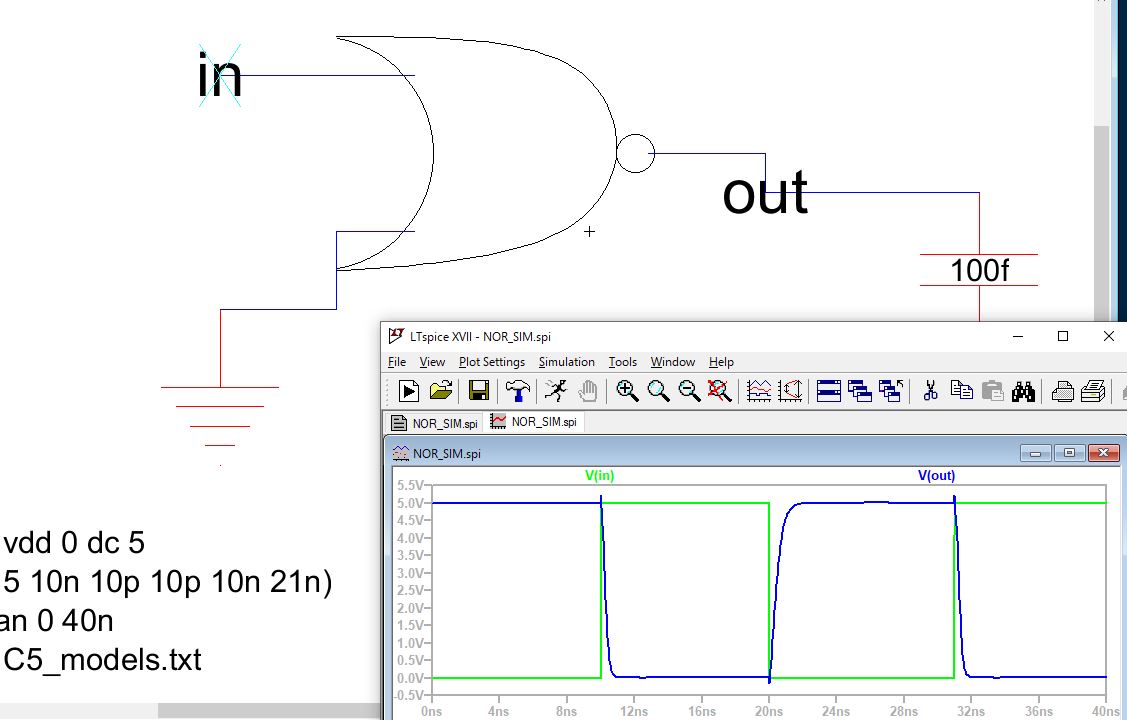Screen dimensions: 1127x720
Task: Open the Simulation menu
Action: click(x=566, y=362)
